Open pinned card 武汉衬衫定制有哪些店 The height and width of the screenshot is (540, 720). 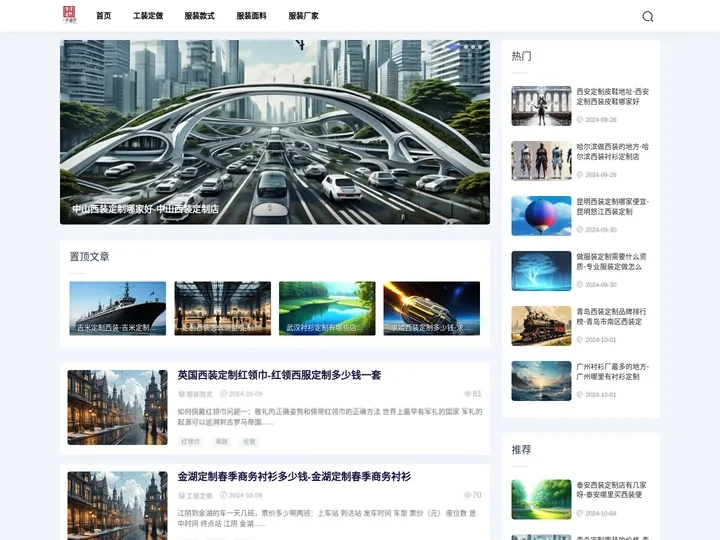(x=327, y=308)
